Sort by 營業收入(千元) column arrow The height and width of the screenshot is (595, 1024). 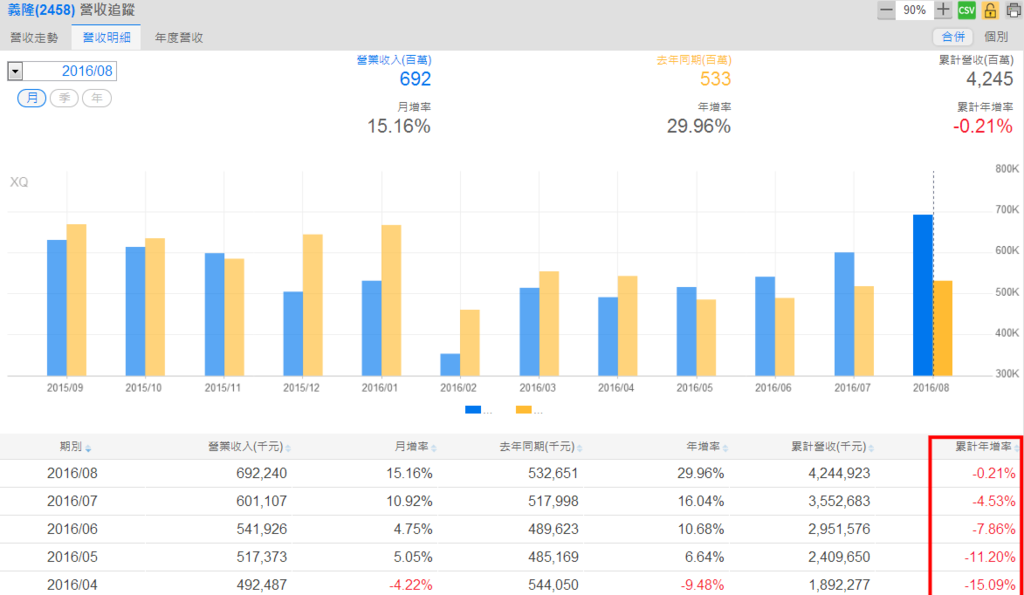[x=288, y=449]
